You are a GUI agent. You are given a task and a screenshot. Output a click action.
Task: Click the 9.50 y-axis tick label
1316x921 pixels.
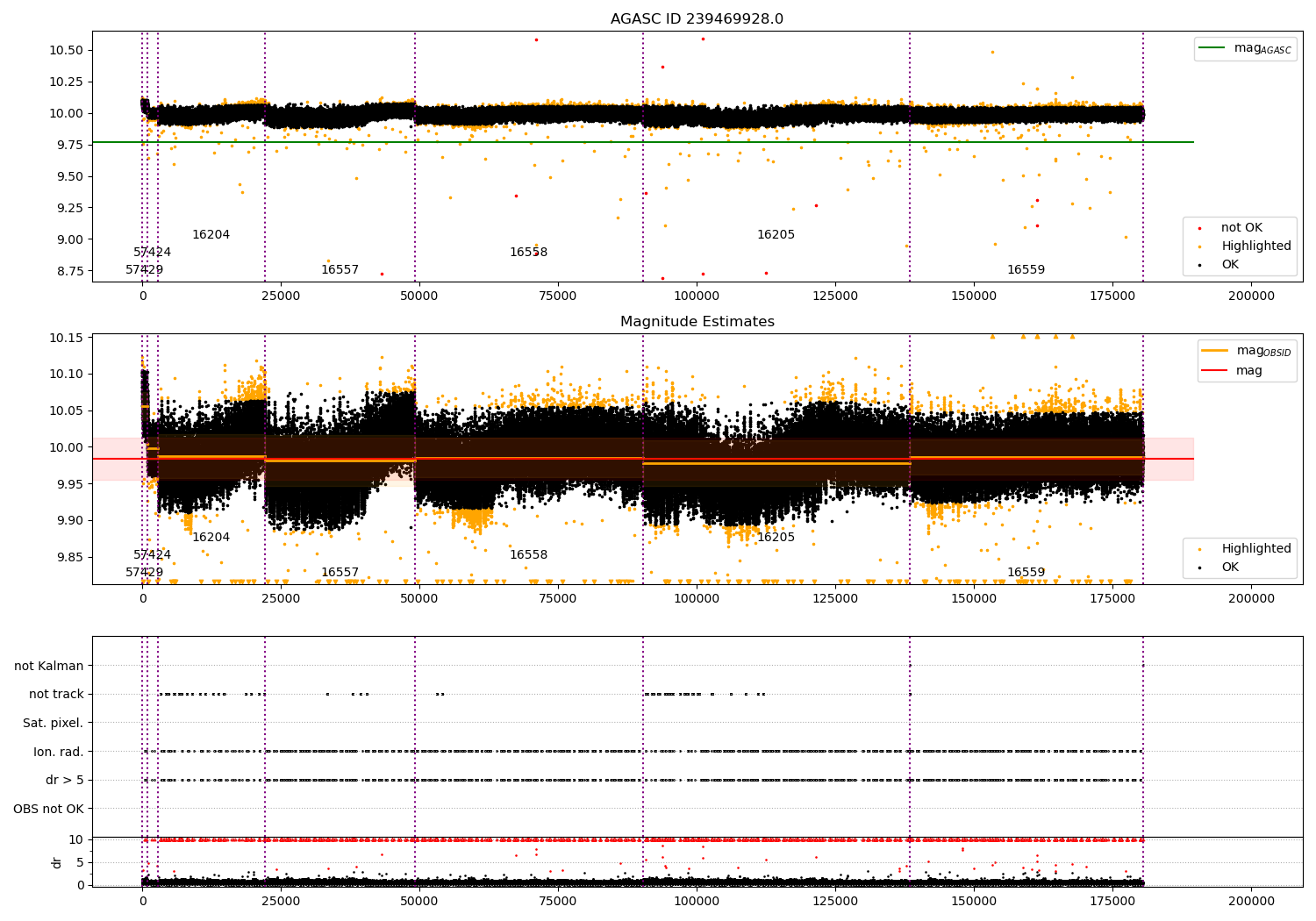click(69, 176)
